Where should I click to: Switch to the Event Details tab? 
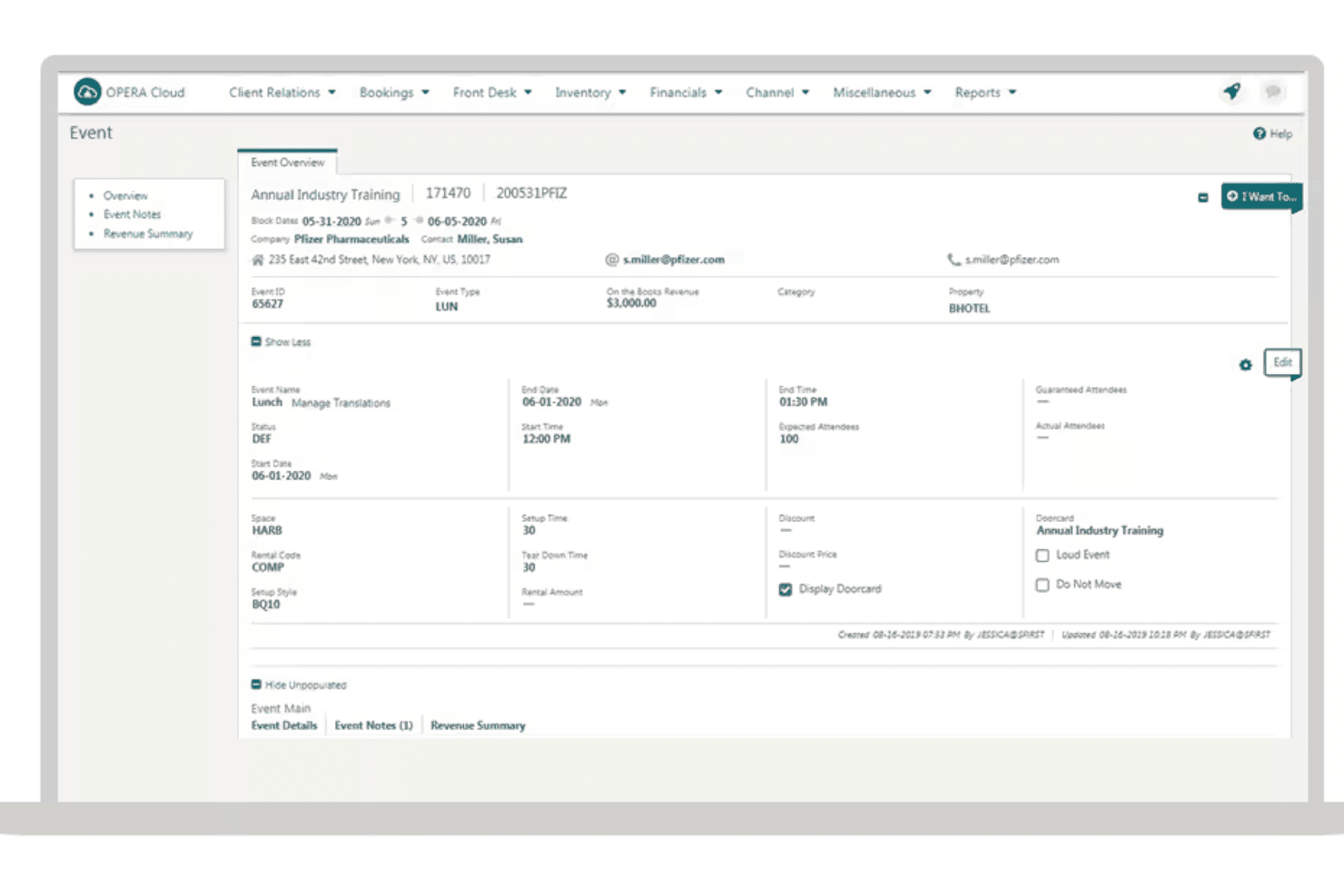pyautogui.click(x=284, y=725)
